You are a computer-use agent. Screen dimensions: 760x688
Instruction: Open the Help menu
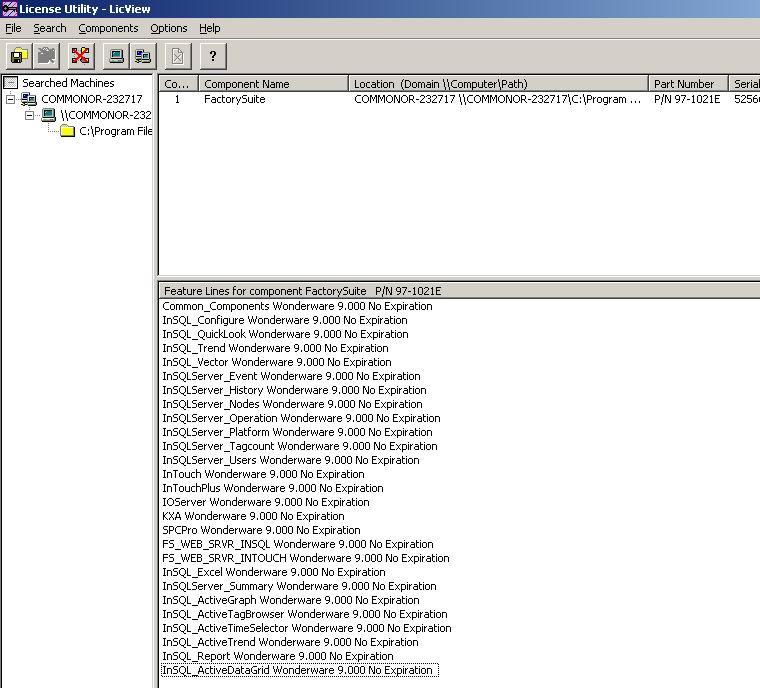210,28
